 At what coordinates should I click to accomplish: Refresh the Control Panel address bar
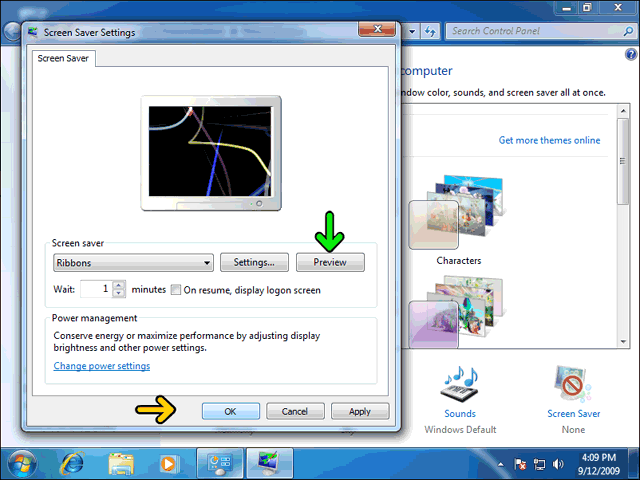(x=430, y=31)
